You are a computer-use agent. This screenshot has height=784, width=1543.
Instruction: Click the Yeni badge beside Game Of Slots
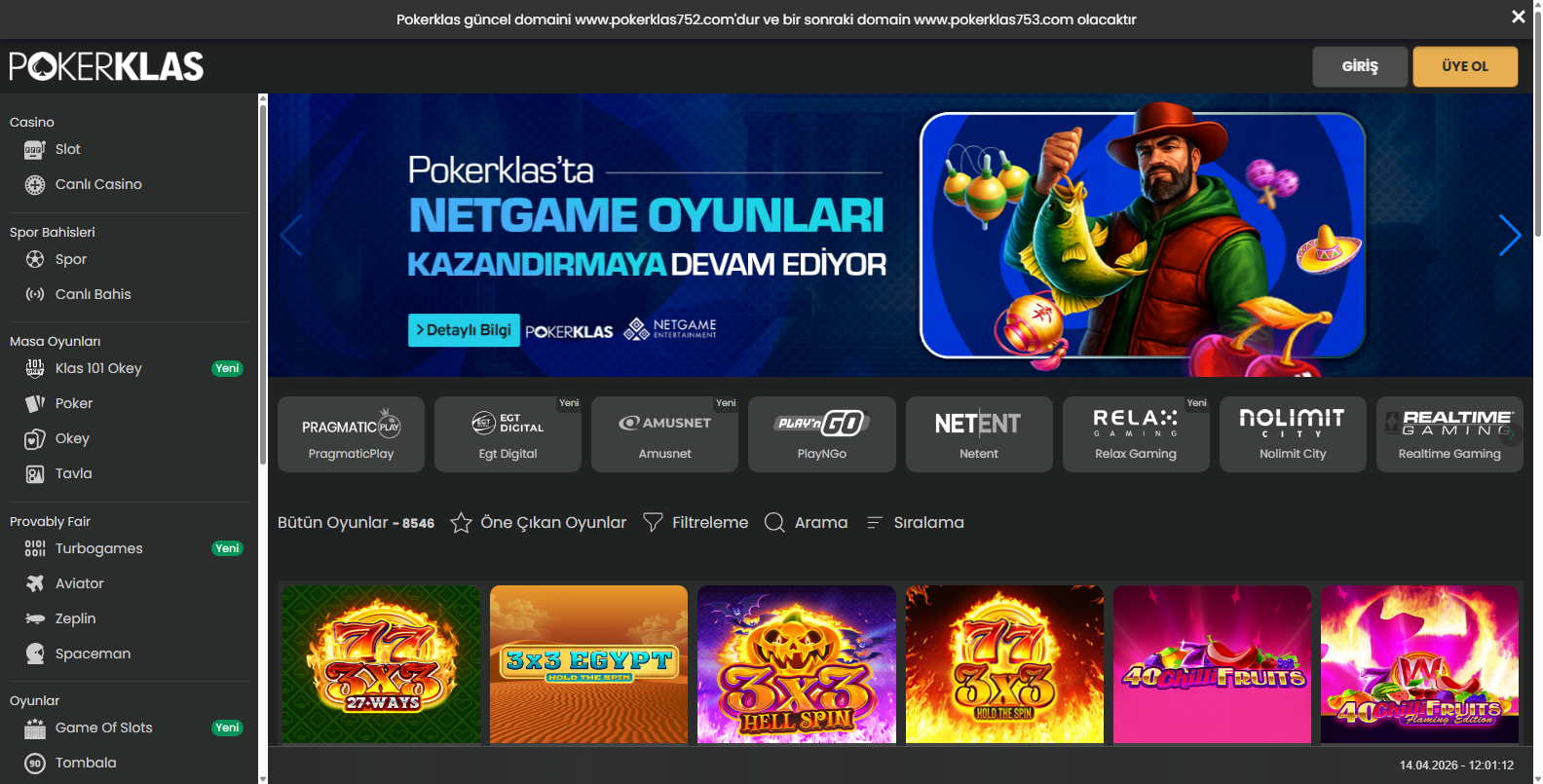pos(227,728)
